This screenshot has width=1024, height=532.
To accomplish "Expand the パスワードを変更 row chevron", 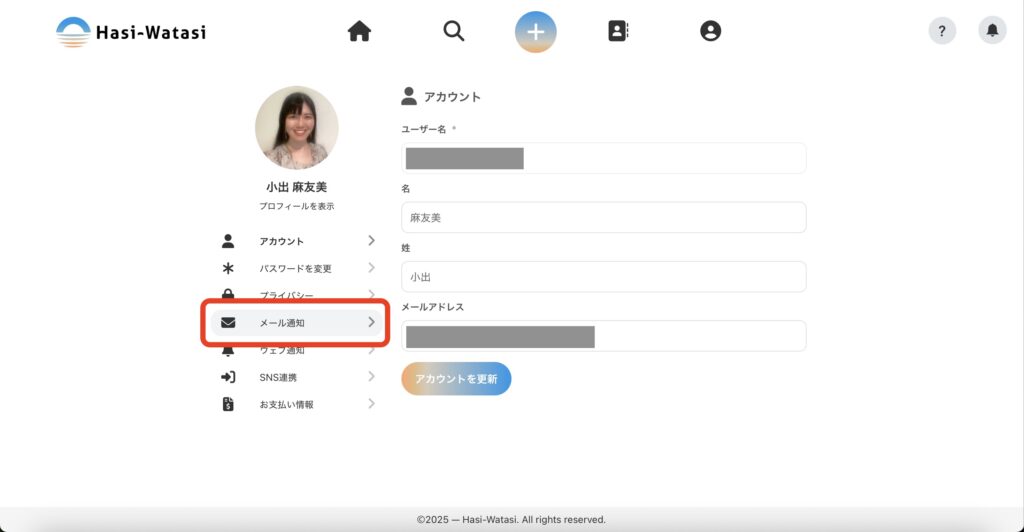I will pyautogui.click(x=371, y=268).
